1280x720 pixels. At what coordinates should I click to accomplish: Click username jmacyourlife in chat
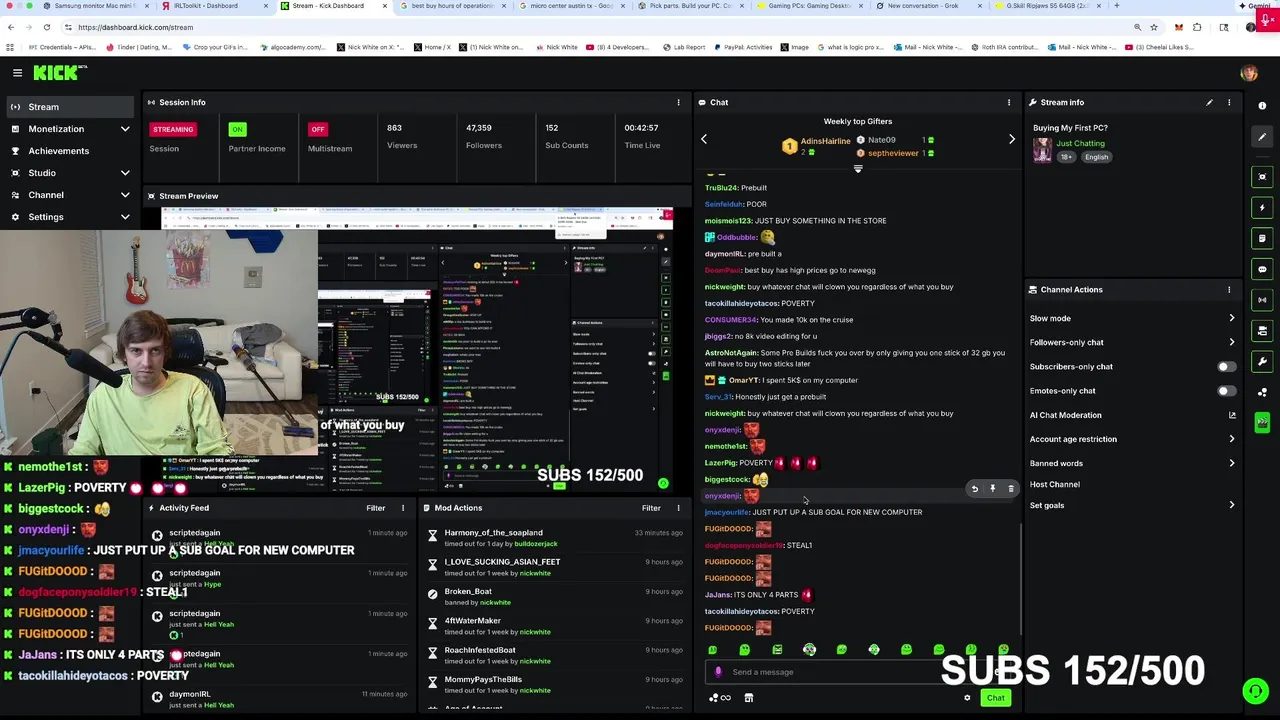pyautogui.click(x=726, y=512)
